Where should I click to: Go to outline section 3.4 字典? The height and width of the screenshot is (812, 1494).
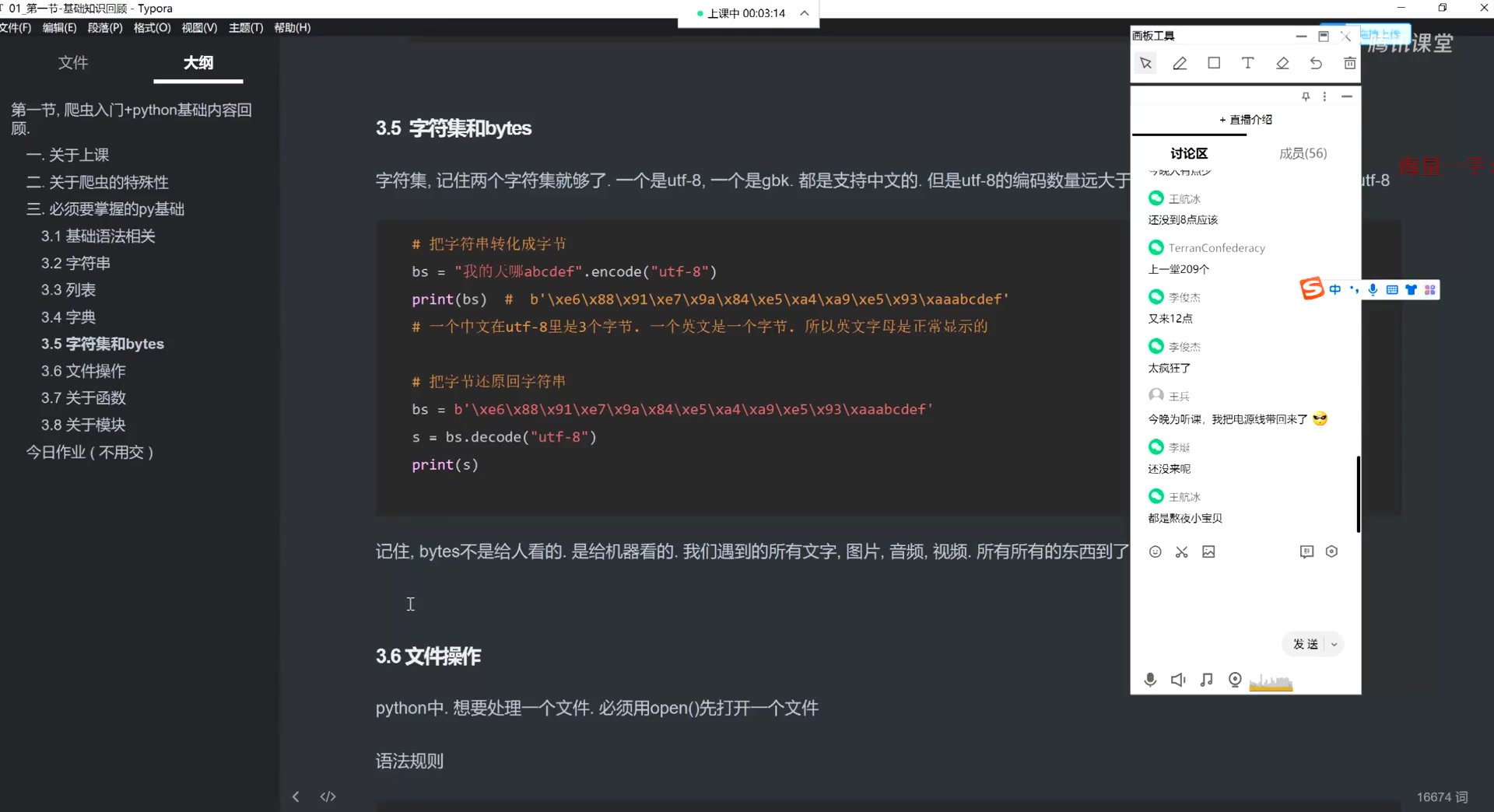(x=68, y=317)
